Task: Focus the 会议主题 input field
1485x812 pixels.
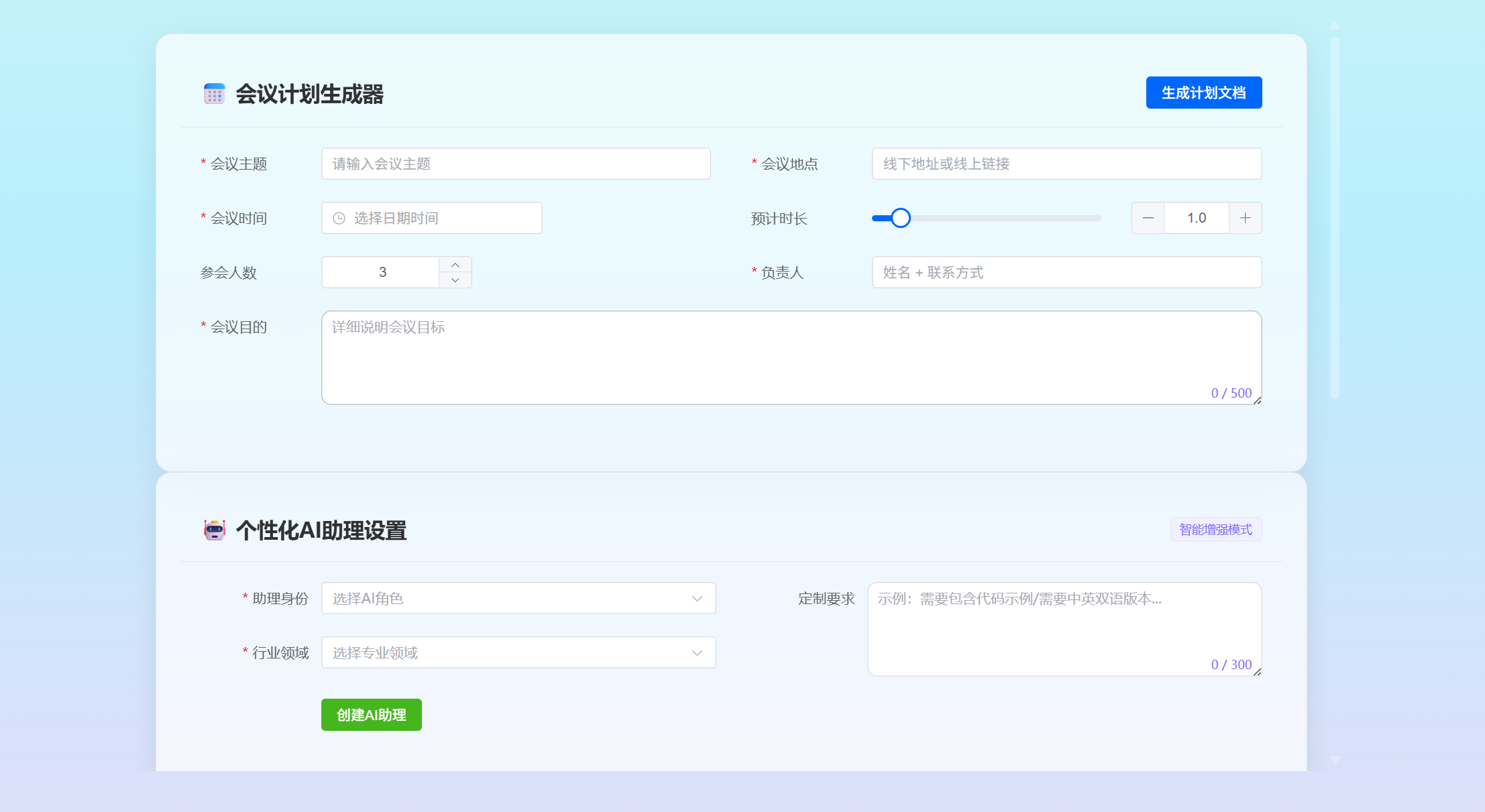Action: coord(515,164)
